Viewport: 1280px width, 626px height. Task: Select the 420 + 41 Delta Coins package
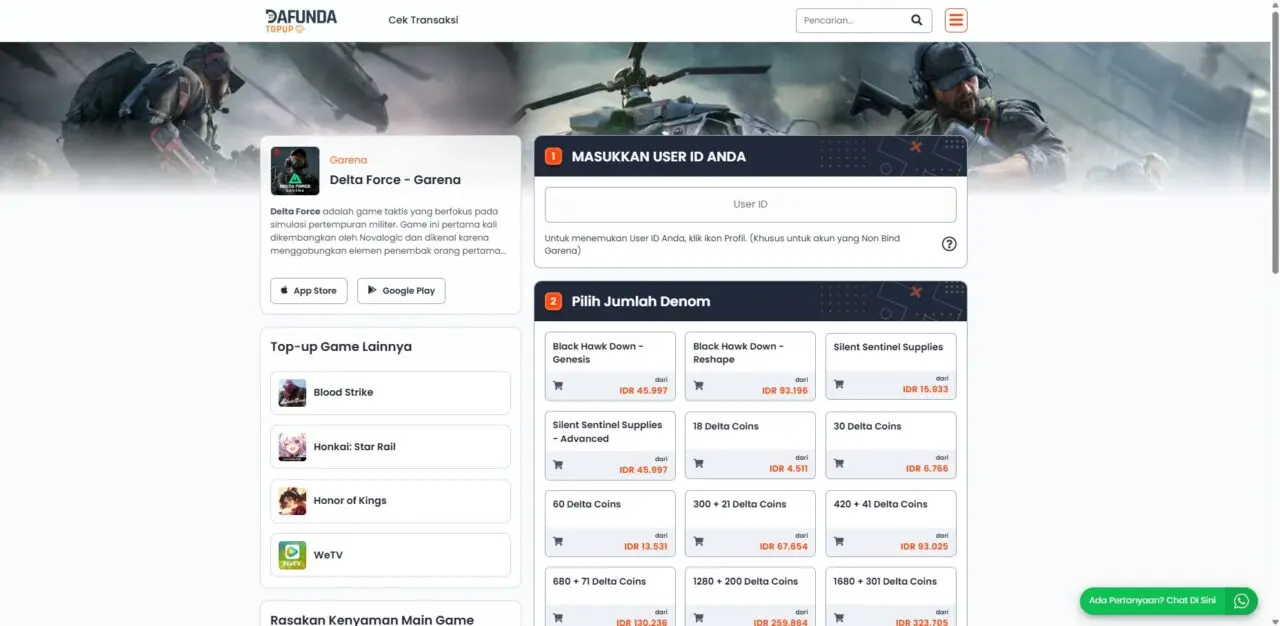891,523
